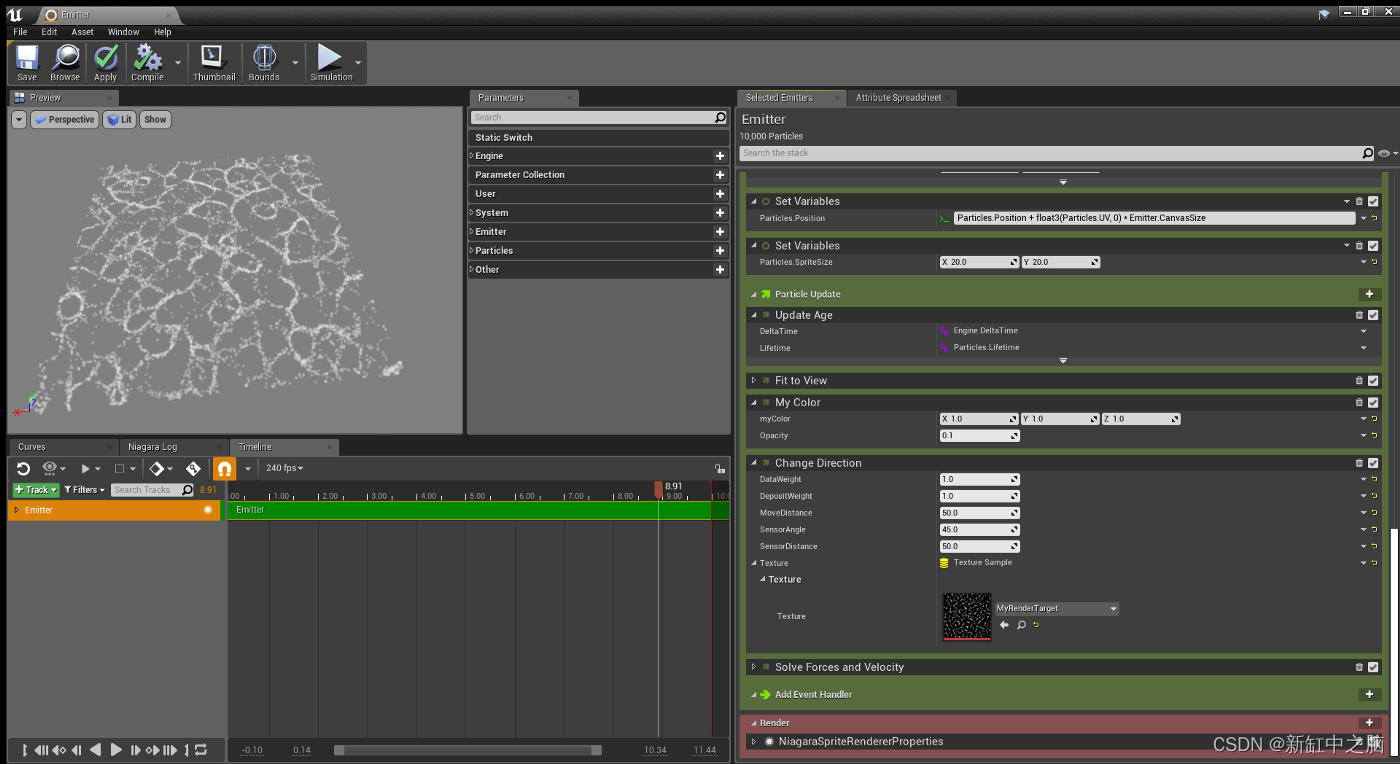Click the timeline horizontal range scrollbar

point(468,750)
